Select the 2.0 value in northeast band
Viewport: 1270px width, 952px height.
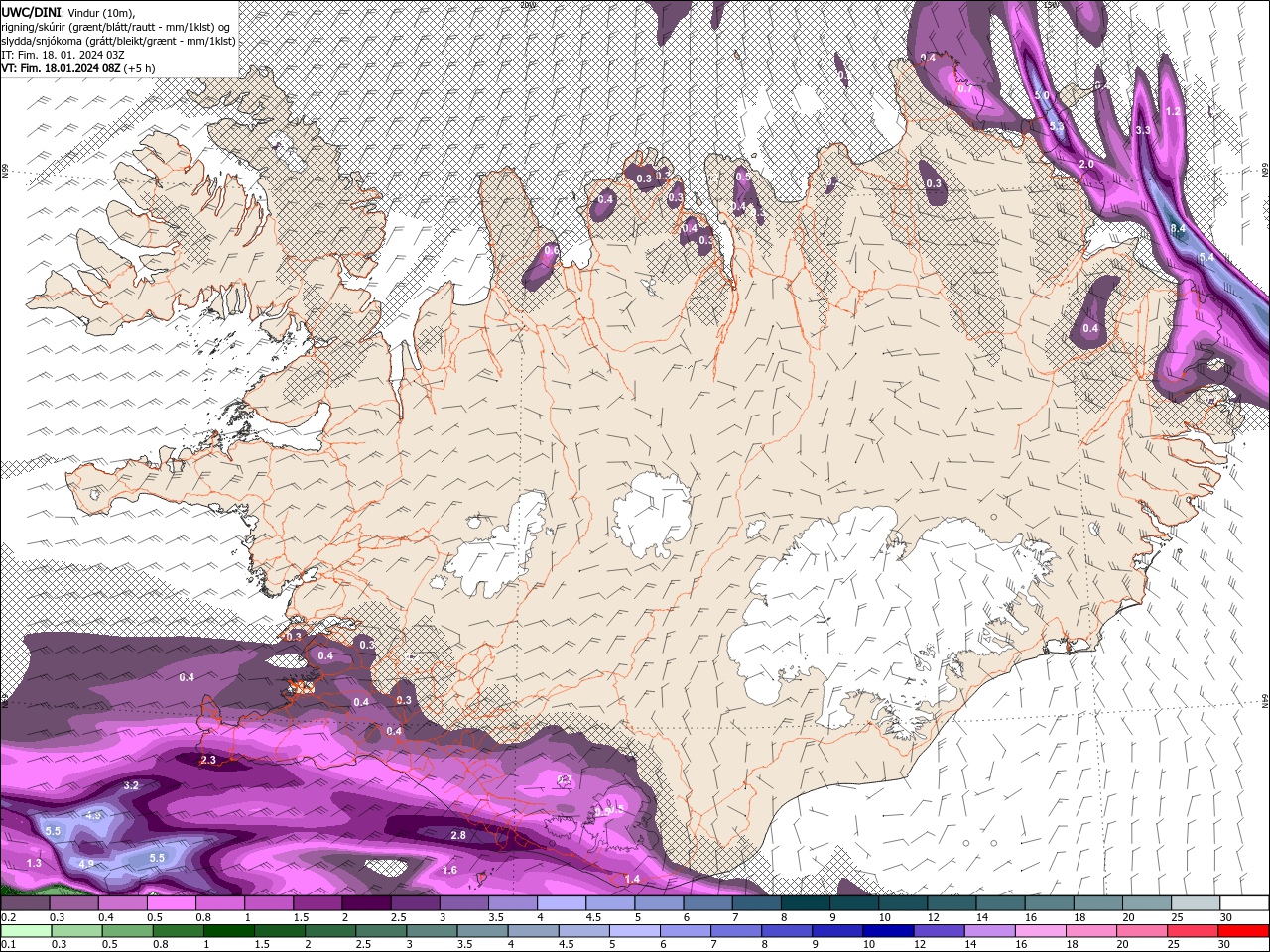(x=1086, y=165)
